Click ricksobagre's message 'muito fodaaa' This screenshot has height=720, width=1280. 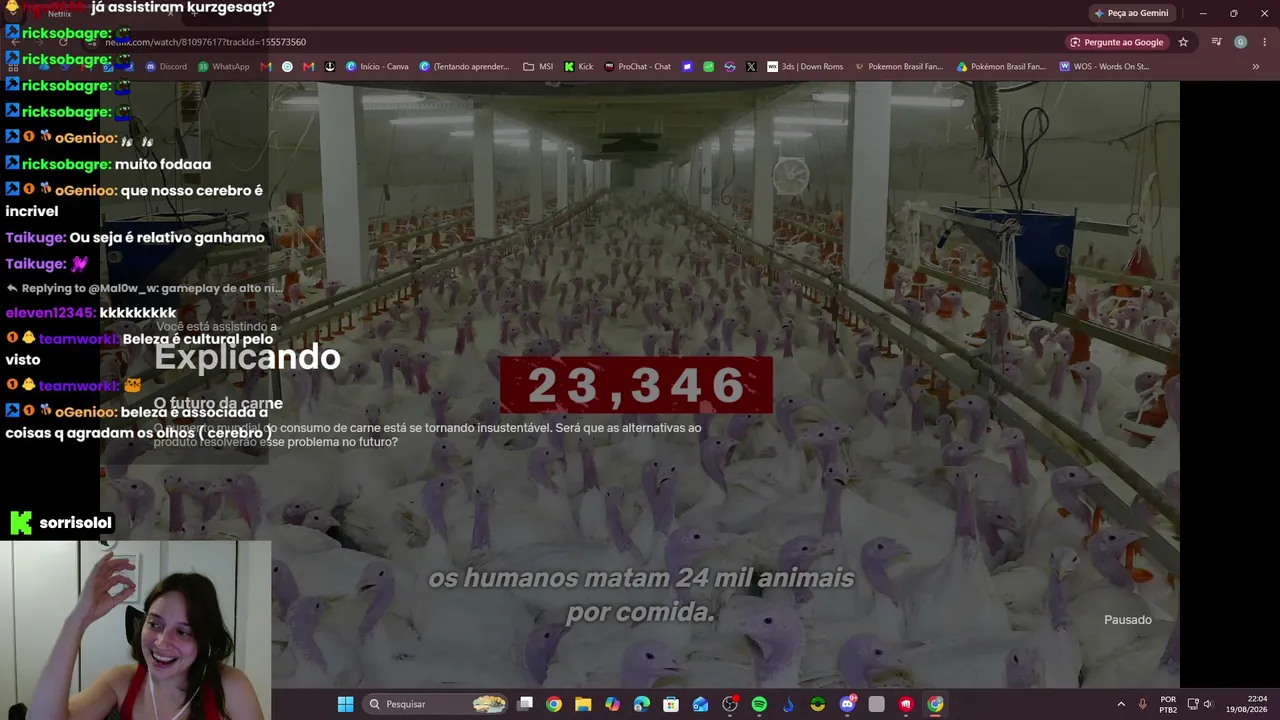tap(163, 164)
